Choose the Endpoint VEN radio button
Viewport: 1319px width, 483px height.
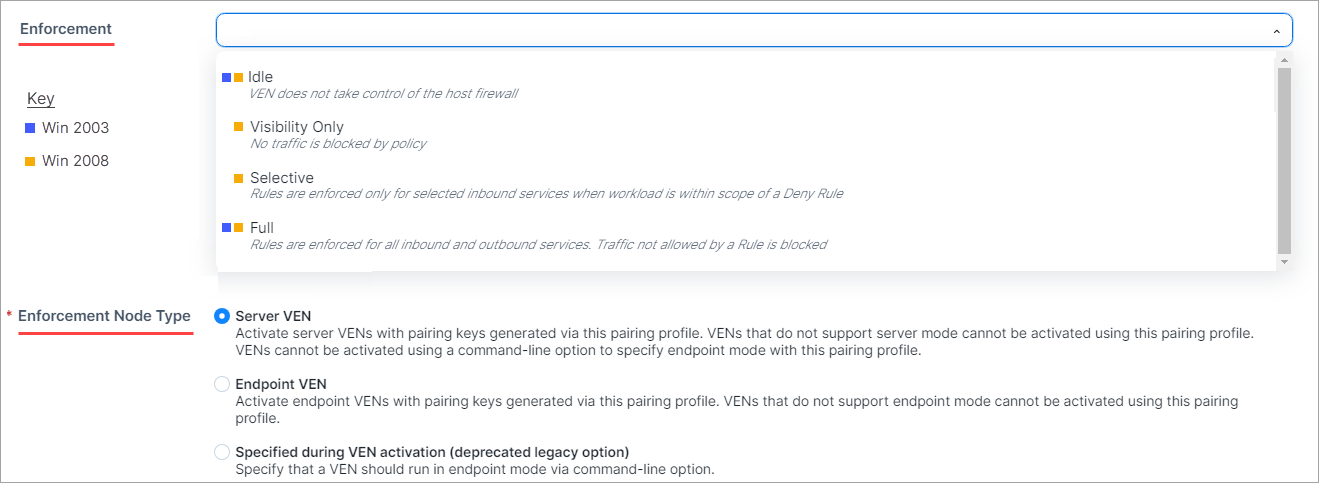222,384
